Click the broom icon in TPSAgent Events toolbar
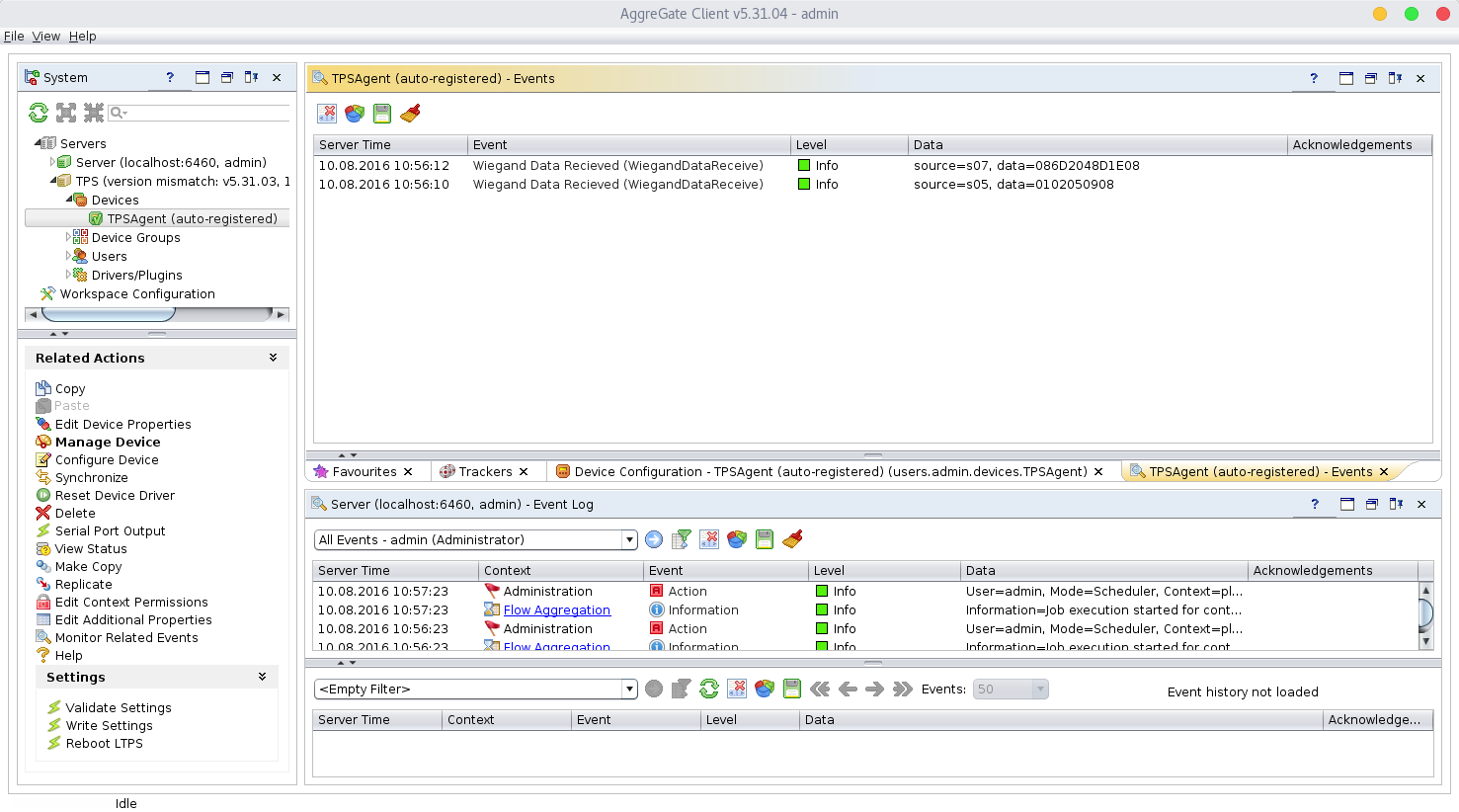 pos(410,114)
